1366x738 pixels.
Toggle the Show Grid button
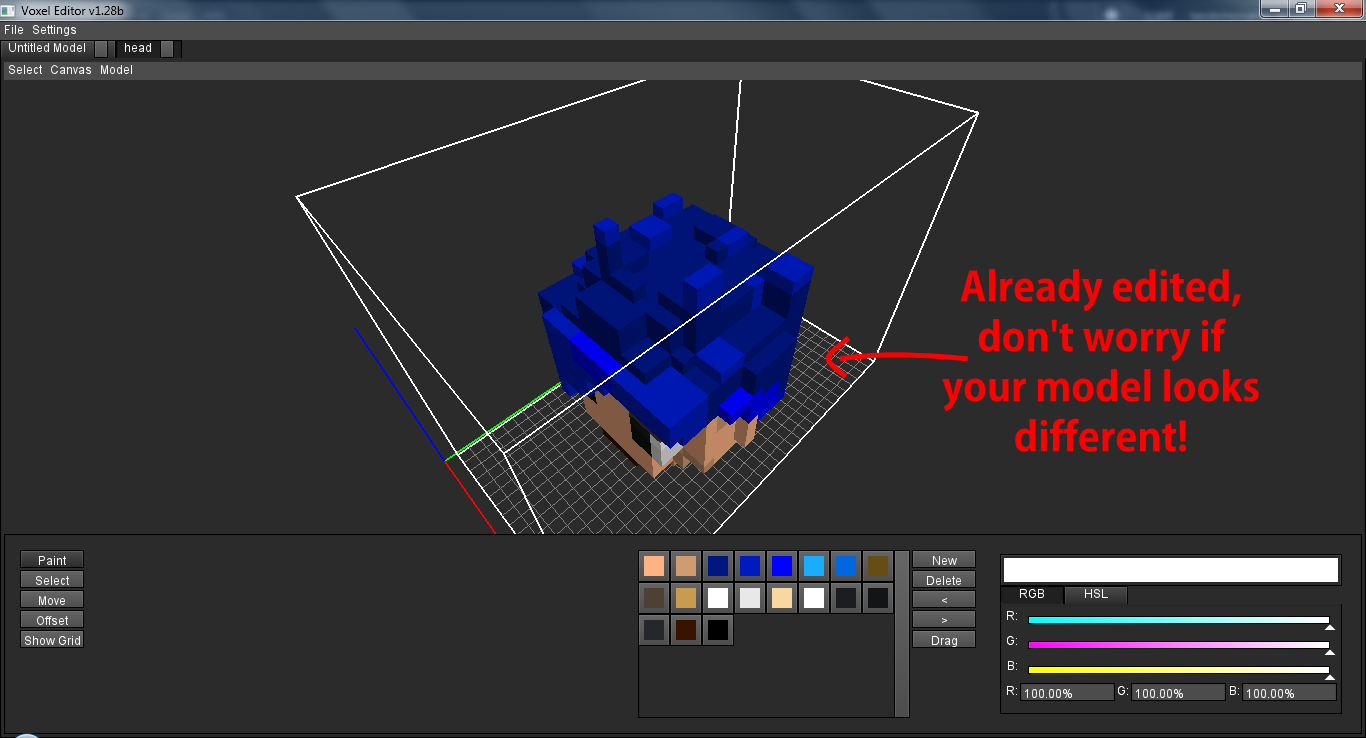(52, 640)
